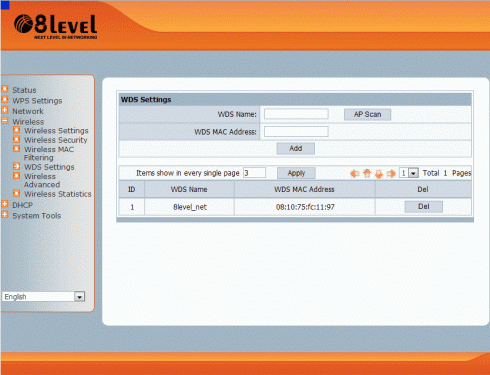Open the English language dropdown

(x=43, y=297)
